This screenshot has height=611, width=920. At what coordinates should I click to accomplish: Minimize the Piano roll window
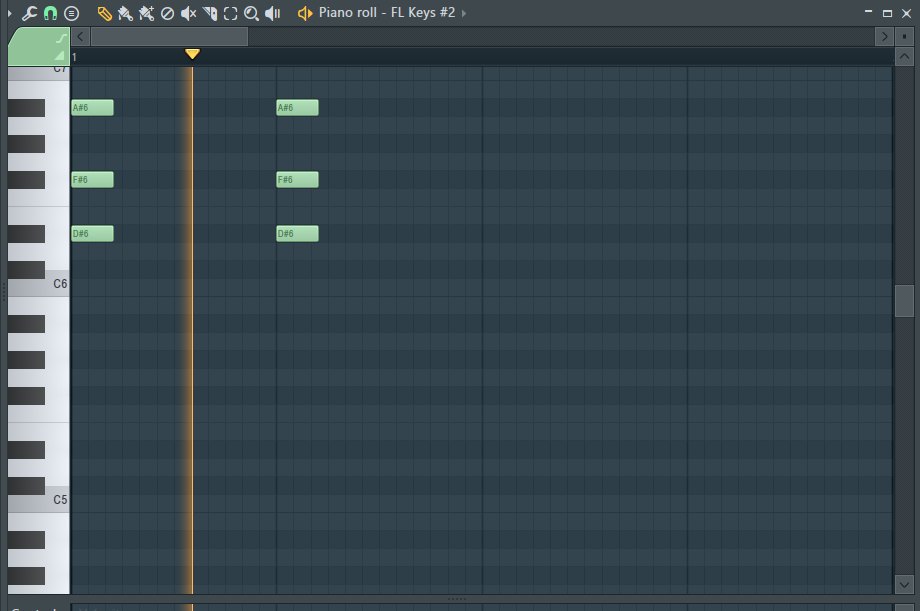(868, 13)
